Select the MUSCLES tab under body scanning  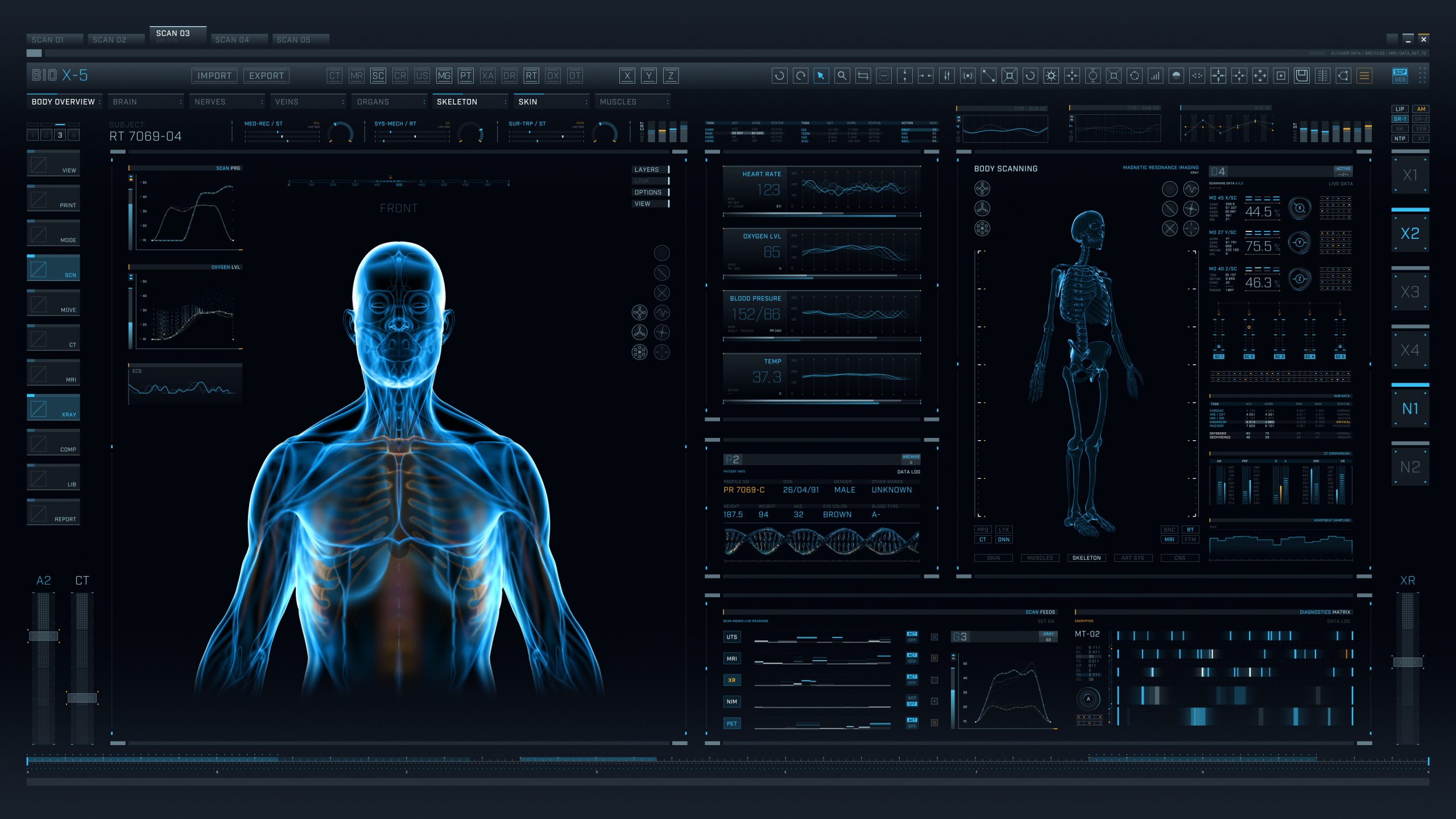click(x=1040, y=558)
